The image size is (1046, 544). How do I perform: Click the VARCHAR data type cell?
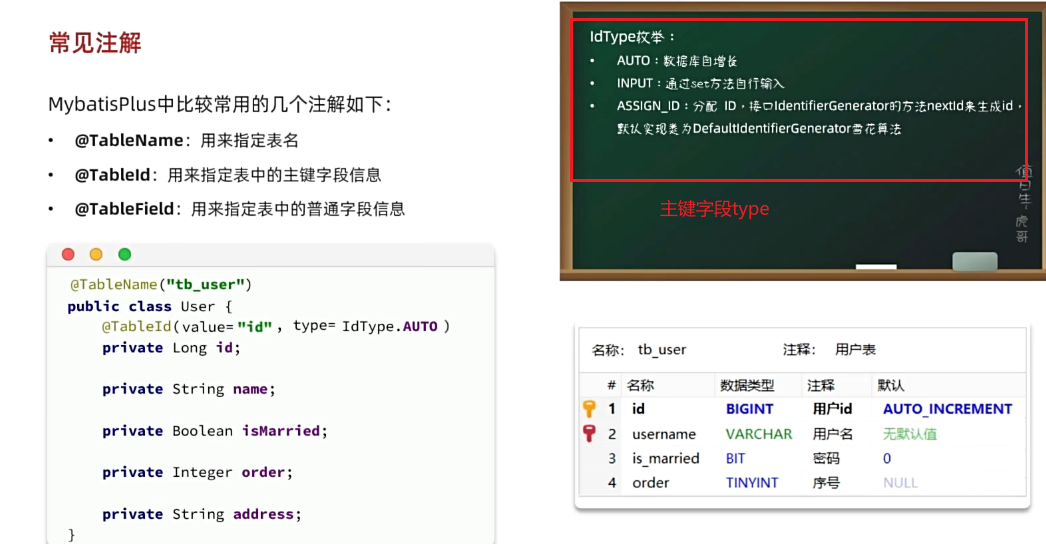pos(759,434)
